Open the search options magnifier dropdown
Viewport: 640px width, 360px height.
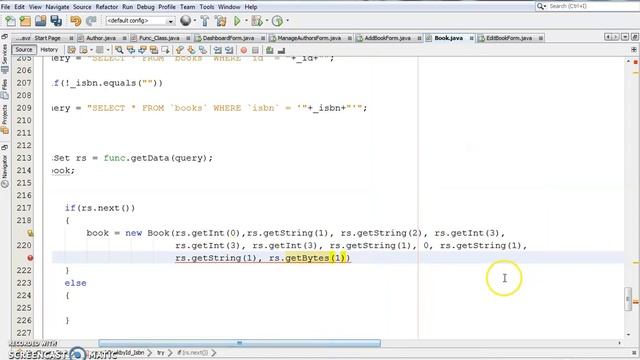(x=541, y=6)
